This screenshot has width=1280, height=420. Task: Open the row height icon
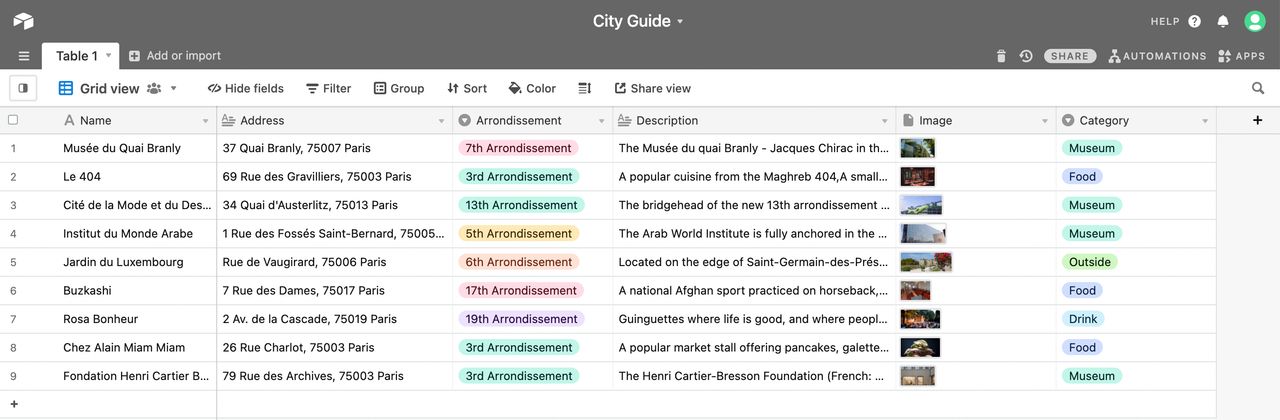[x=585, y=88]
